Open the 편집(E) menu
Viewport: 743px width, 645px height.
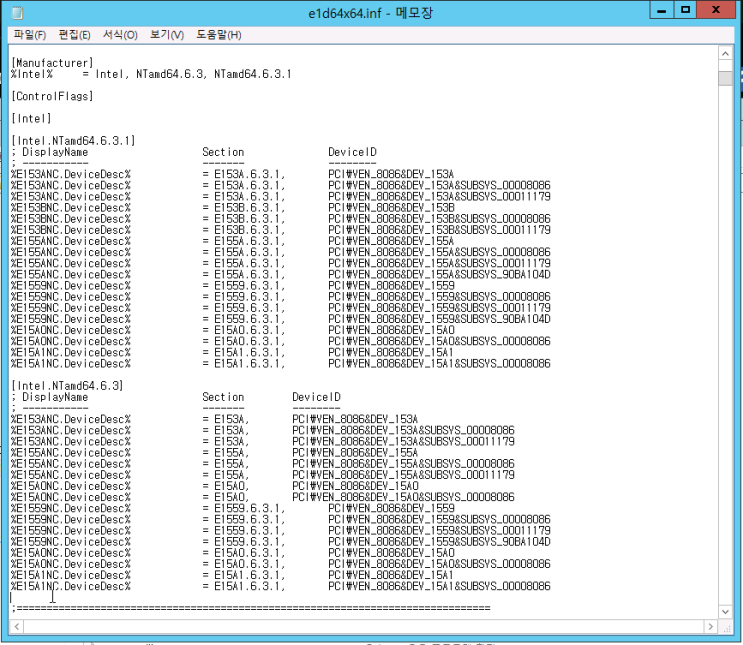pyautogui.click(x=74, y=35)
